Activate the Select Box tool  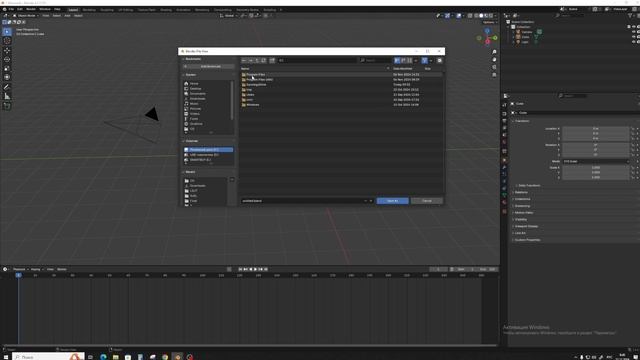tap(7, 31)
